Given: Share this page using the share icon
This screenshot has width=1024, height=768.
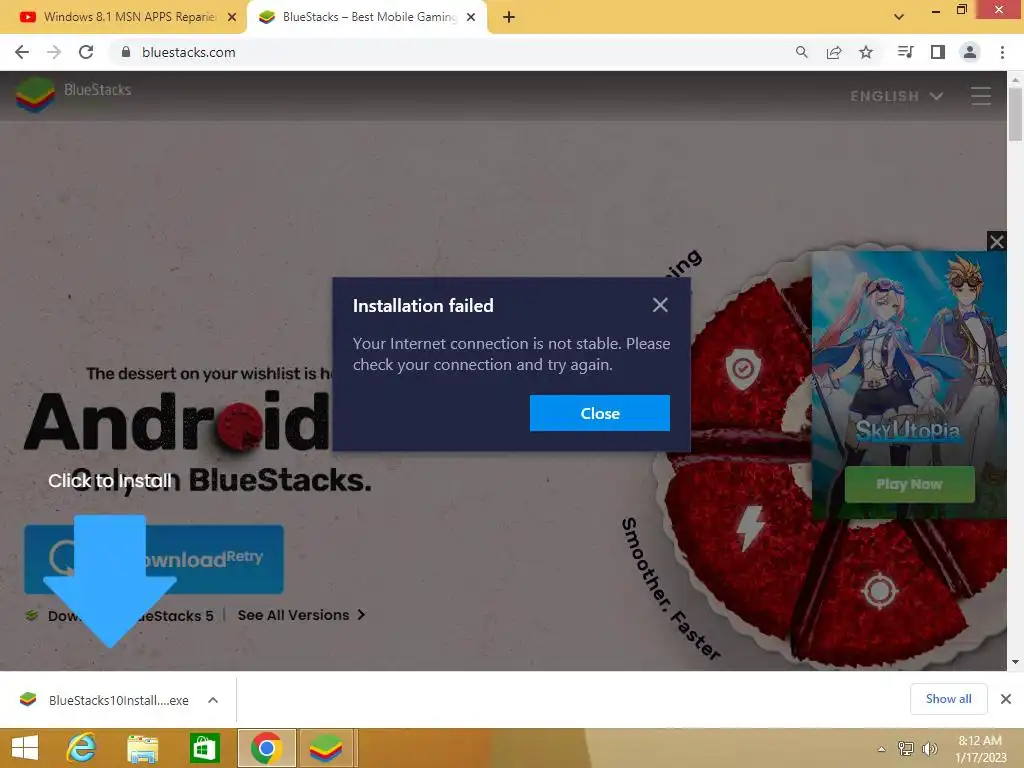Looking at the screenshot, I should click(834, 52).
